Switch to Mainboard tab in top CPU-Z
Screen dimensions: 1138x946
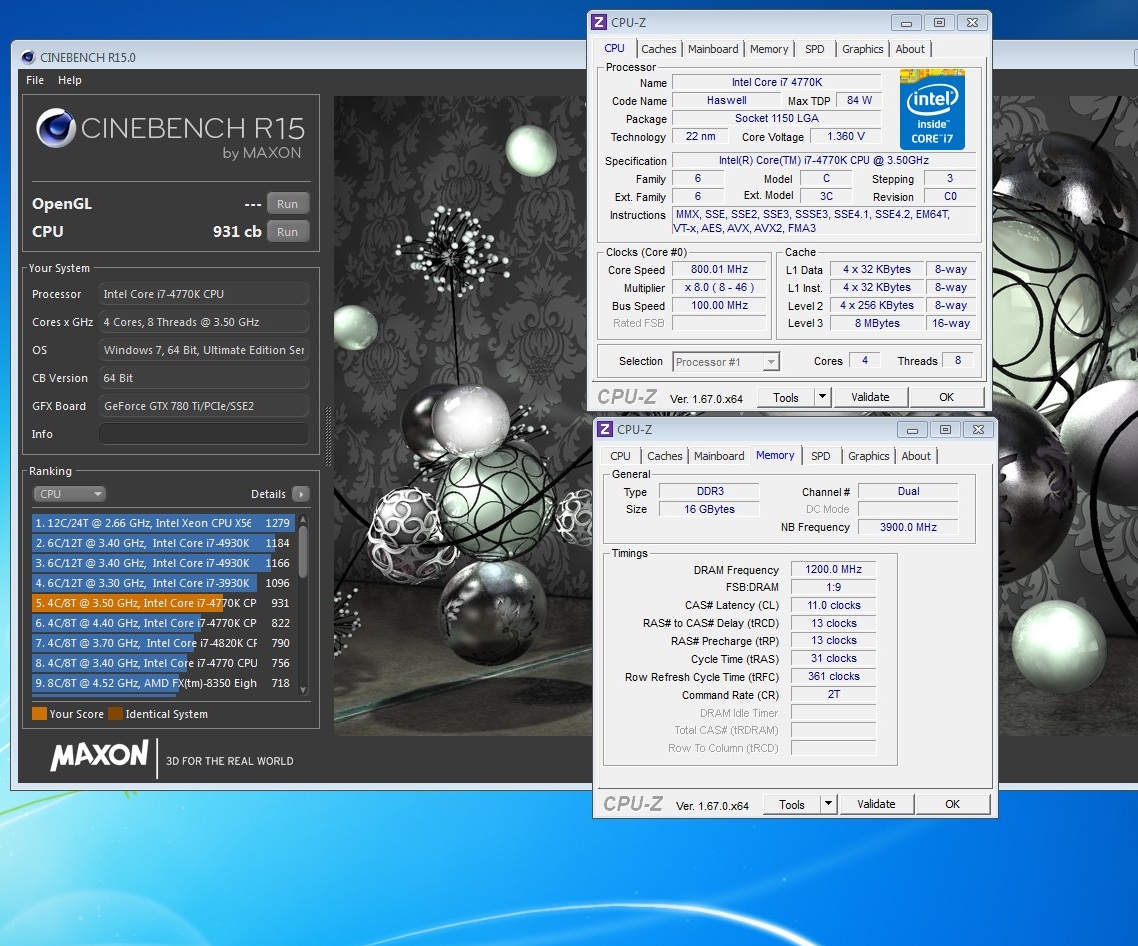713,49
